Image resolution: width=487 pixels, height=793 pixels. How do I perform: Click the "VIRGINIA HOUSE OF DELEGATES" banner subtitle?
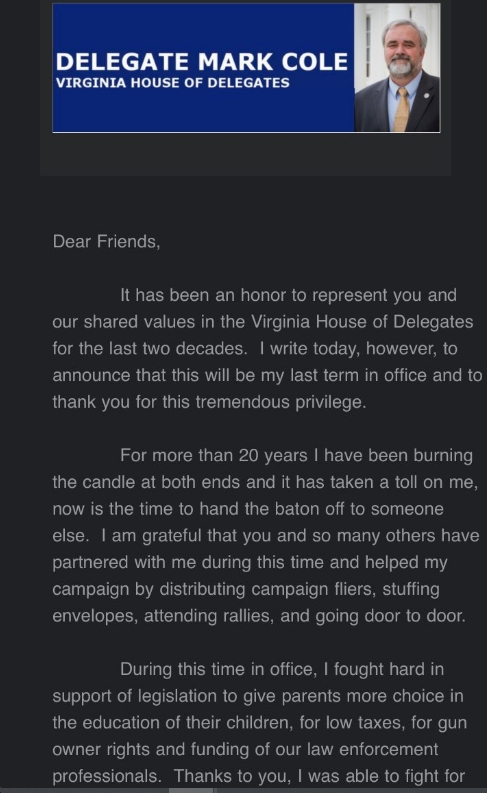click(x=172, y=83)
